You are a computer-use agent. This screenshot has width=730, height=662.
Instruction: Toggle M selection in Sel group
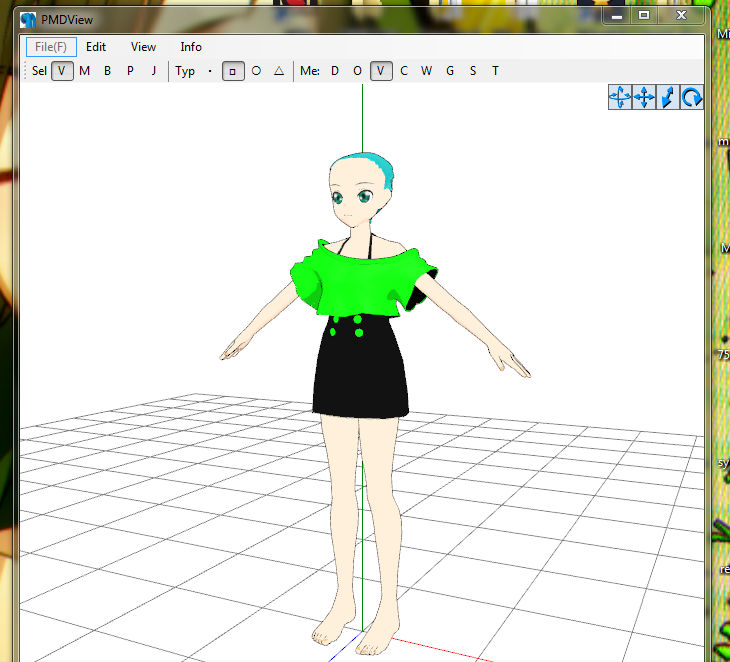(x=85, y=71)
